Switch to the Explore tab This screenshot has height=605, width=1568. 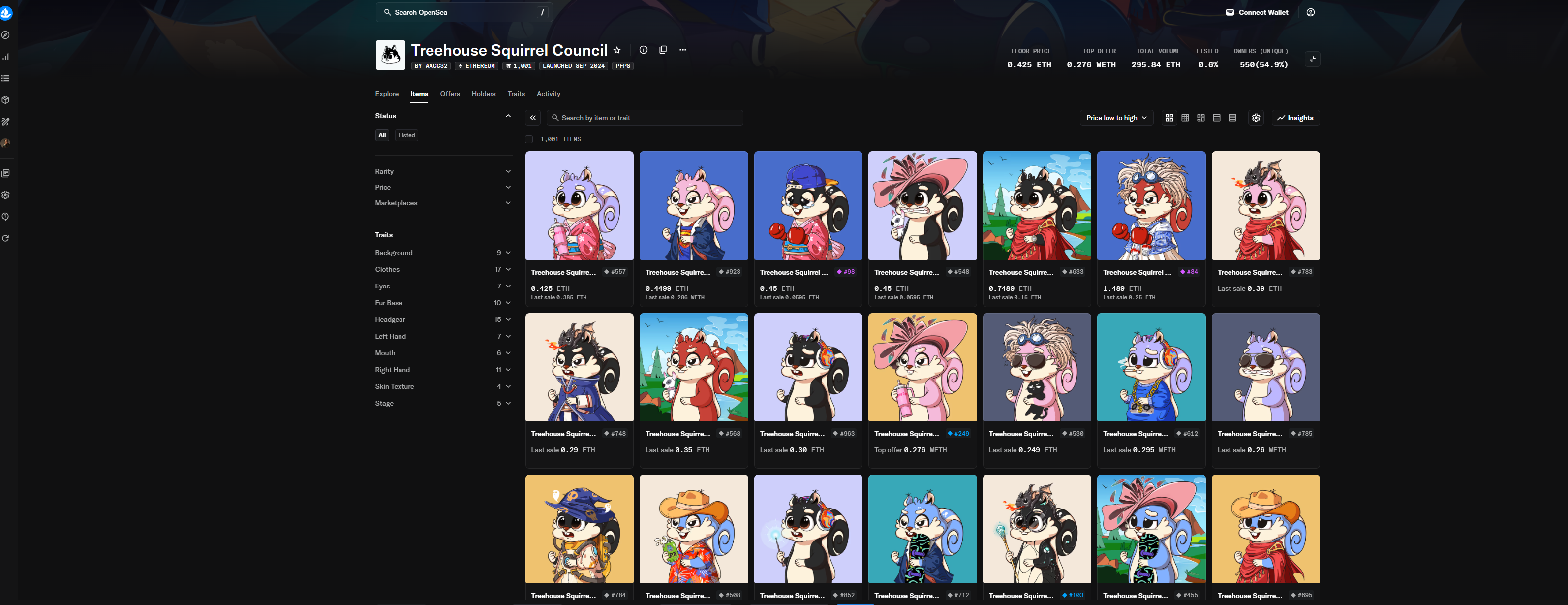click(387, 94)
